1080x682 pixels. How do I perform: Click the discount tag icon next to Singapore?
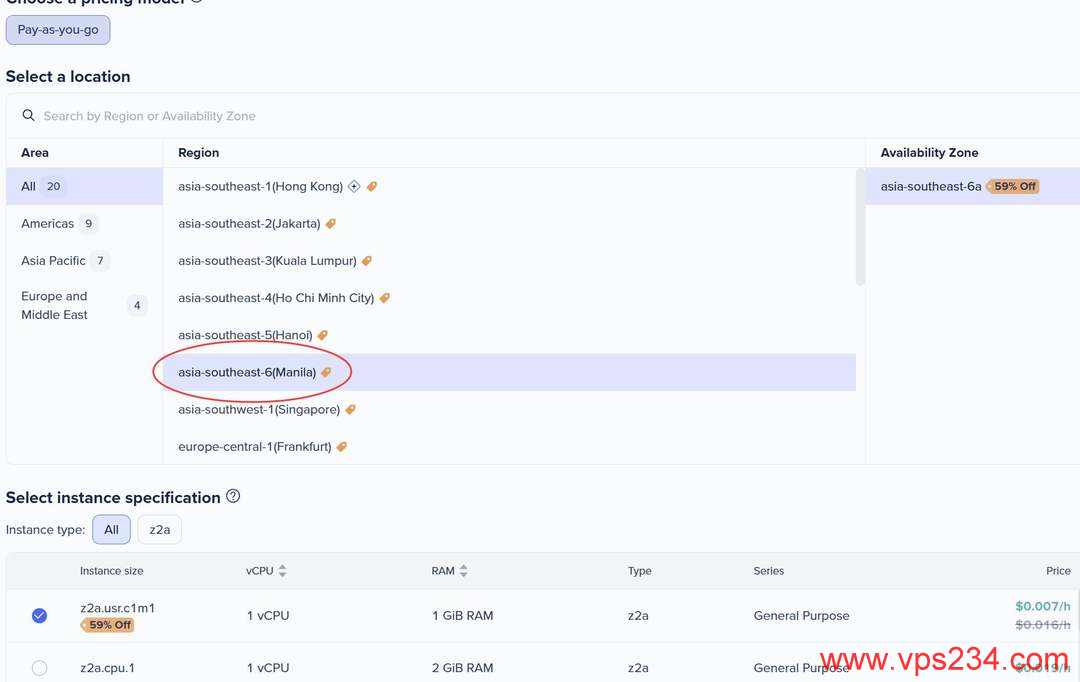coord(350,410)
